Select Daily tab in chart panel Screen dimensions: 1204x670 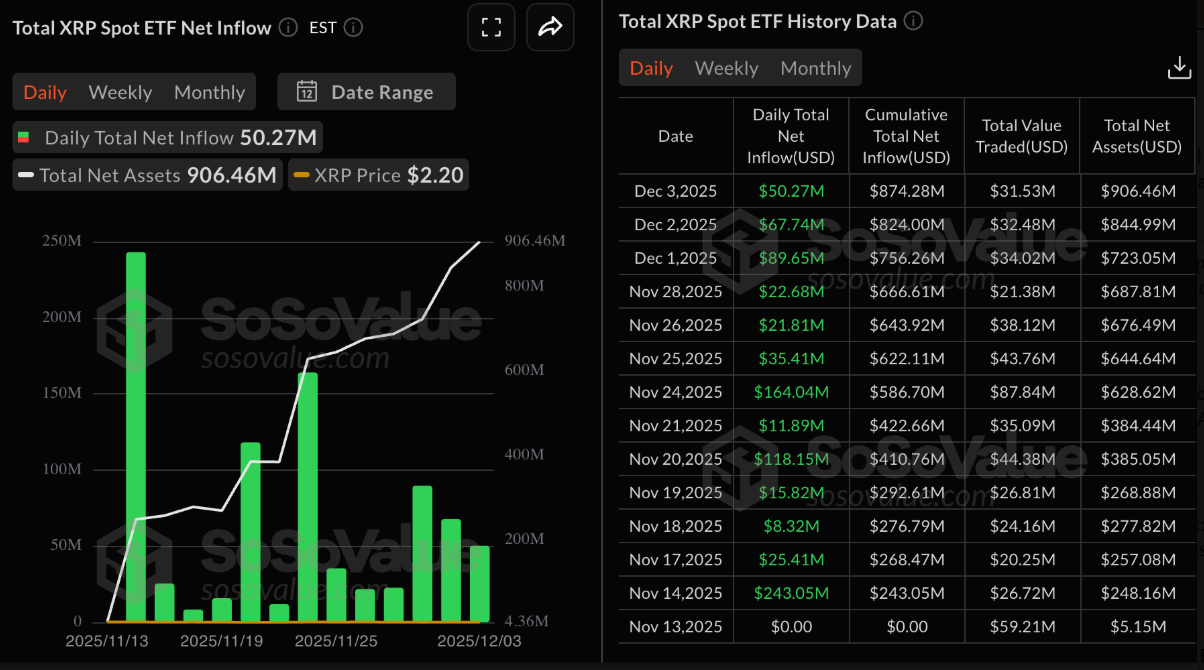point(45,92)
